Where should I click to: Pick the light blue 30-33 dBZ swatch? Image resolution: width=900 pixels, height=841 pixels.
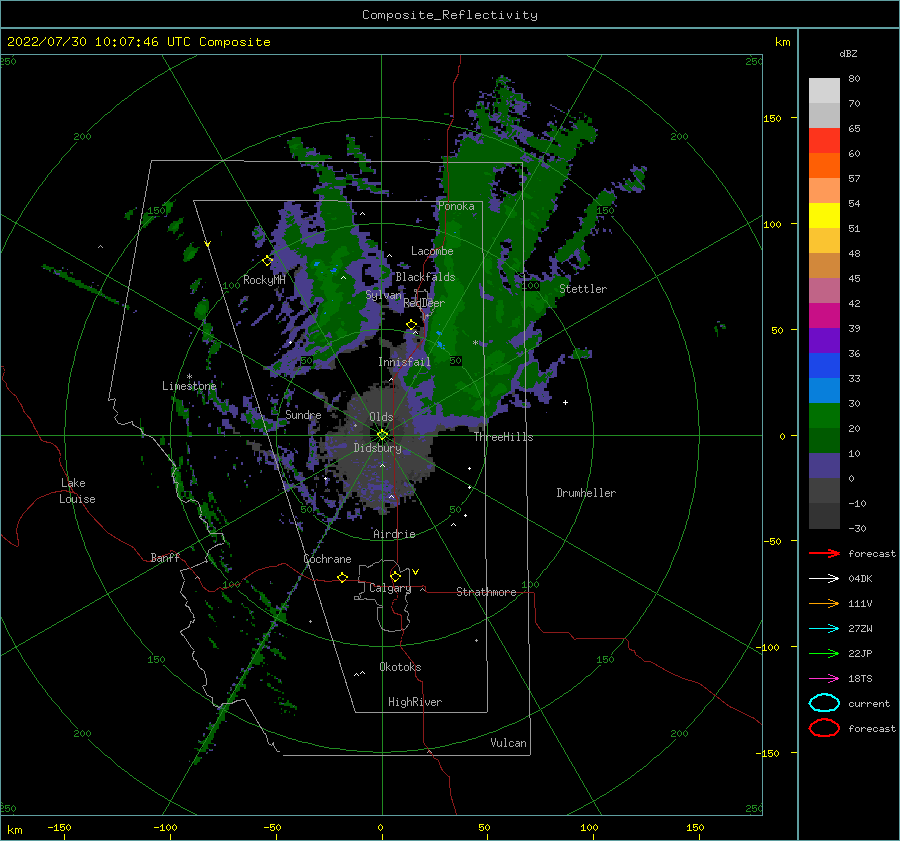pos(824,390)
